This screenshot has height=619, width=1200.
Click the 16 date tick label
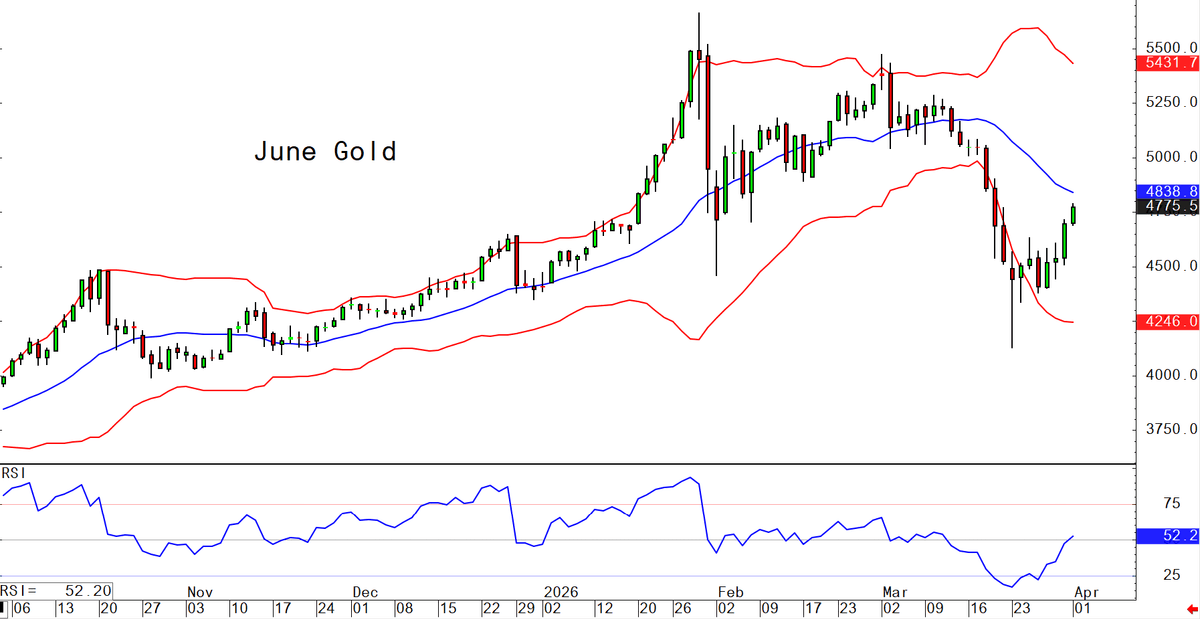pyautogui.click(x=981, y=607)
